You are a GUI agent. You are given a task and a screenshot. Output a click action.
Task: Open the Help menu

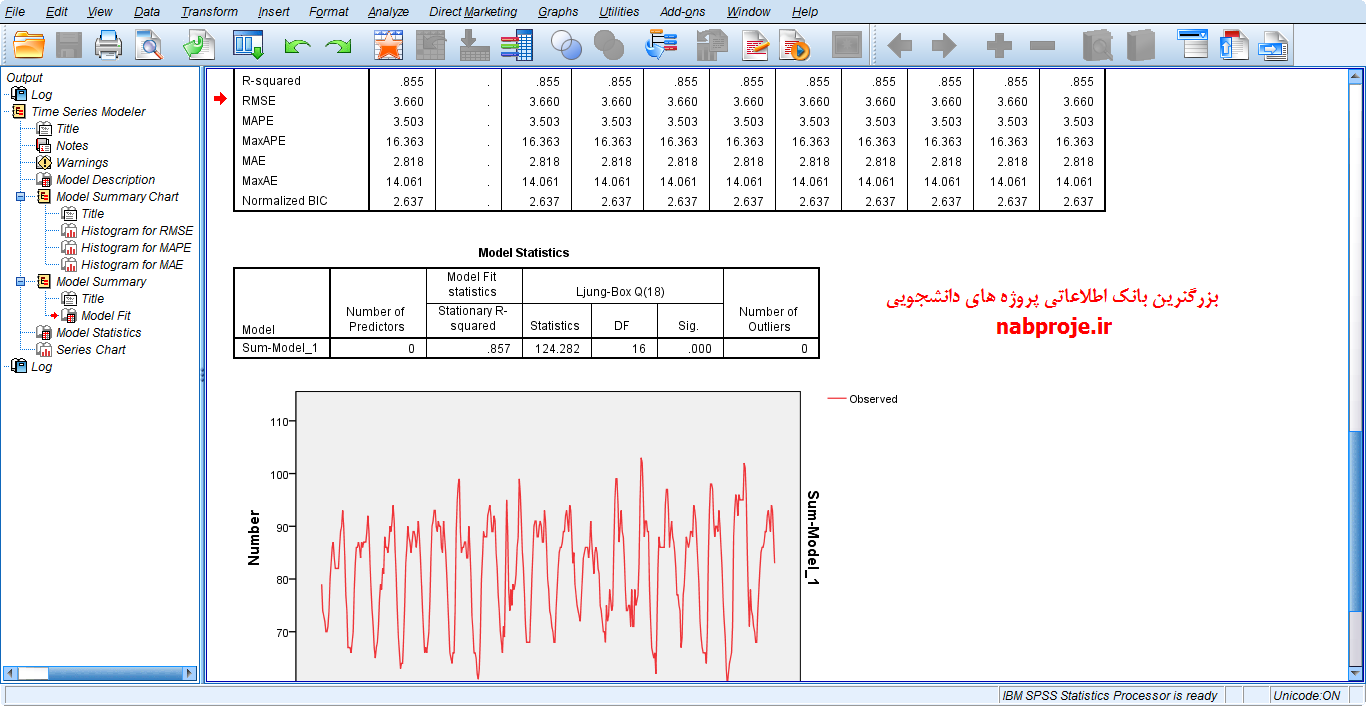805,12
